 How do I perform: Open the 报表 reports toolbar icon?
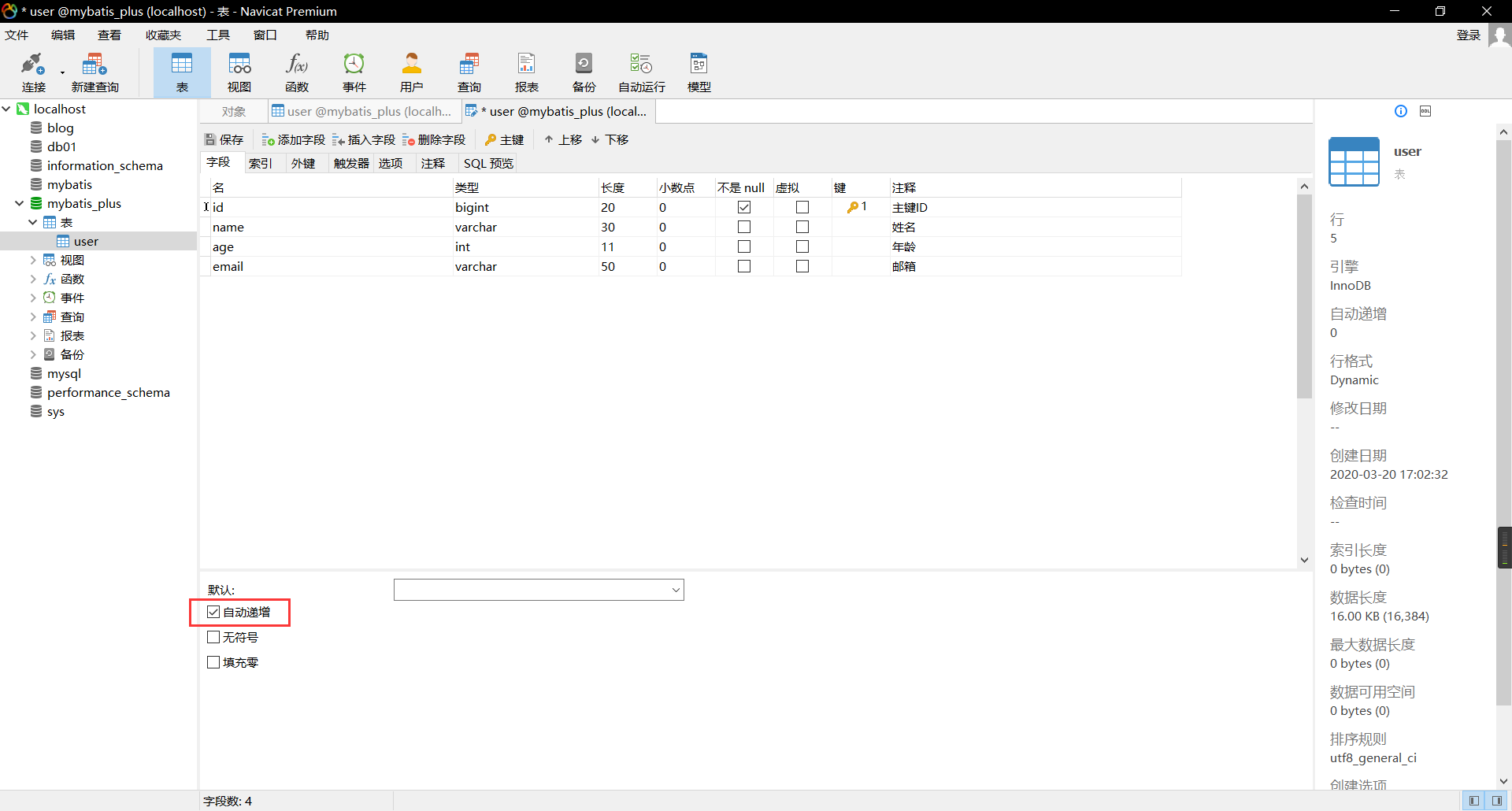(x=527, y=72)
